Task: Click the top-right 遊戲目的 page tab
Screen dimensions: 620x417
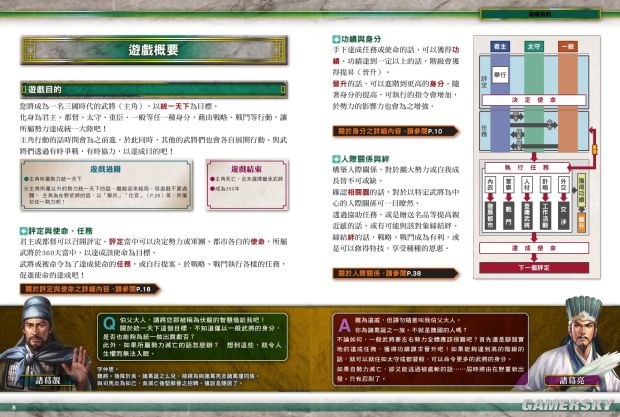Action: 540,14
